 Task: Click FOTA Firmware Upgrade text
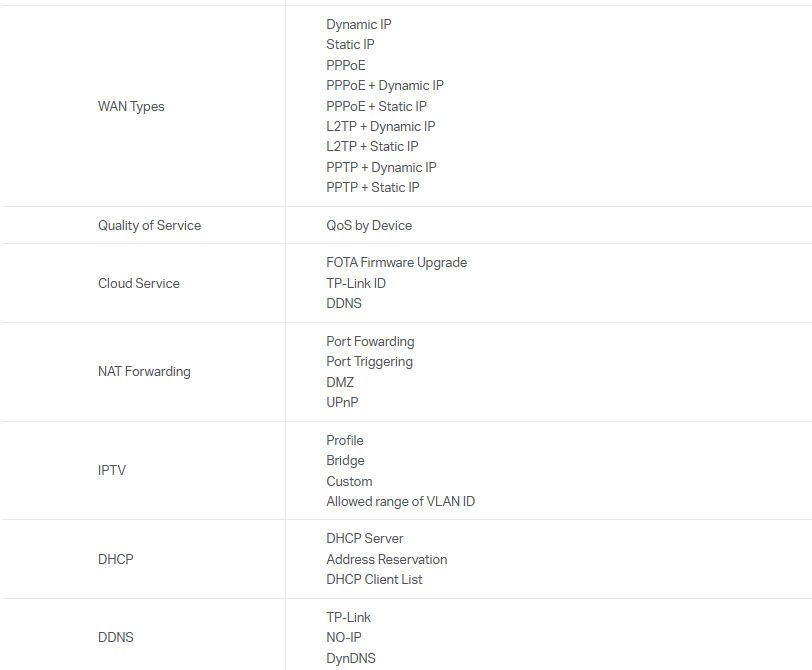(396, 262)
